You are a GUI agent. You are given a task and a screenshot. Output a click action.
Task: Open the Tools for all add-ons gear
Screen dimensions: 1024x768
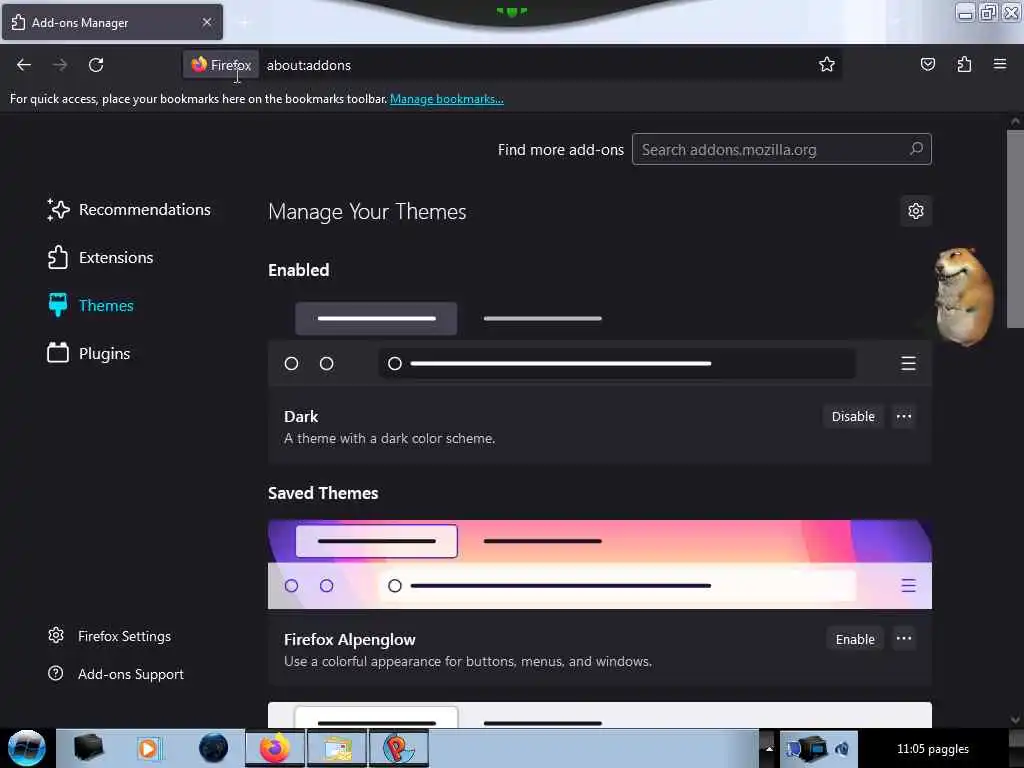click(916, 211)
